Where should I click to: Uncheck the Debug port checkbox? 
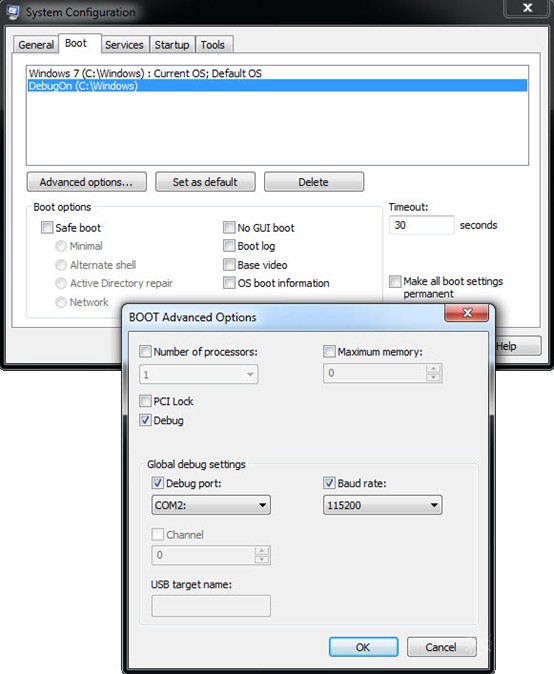pyautogui.click(x=158, y=483)
